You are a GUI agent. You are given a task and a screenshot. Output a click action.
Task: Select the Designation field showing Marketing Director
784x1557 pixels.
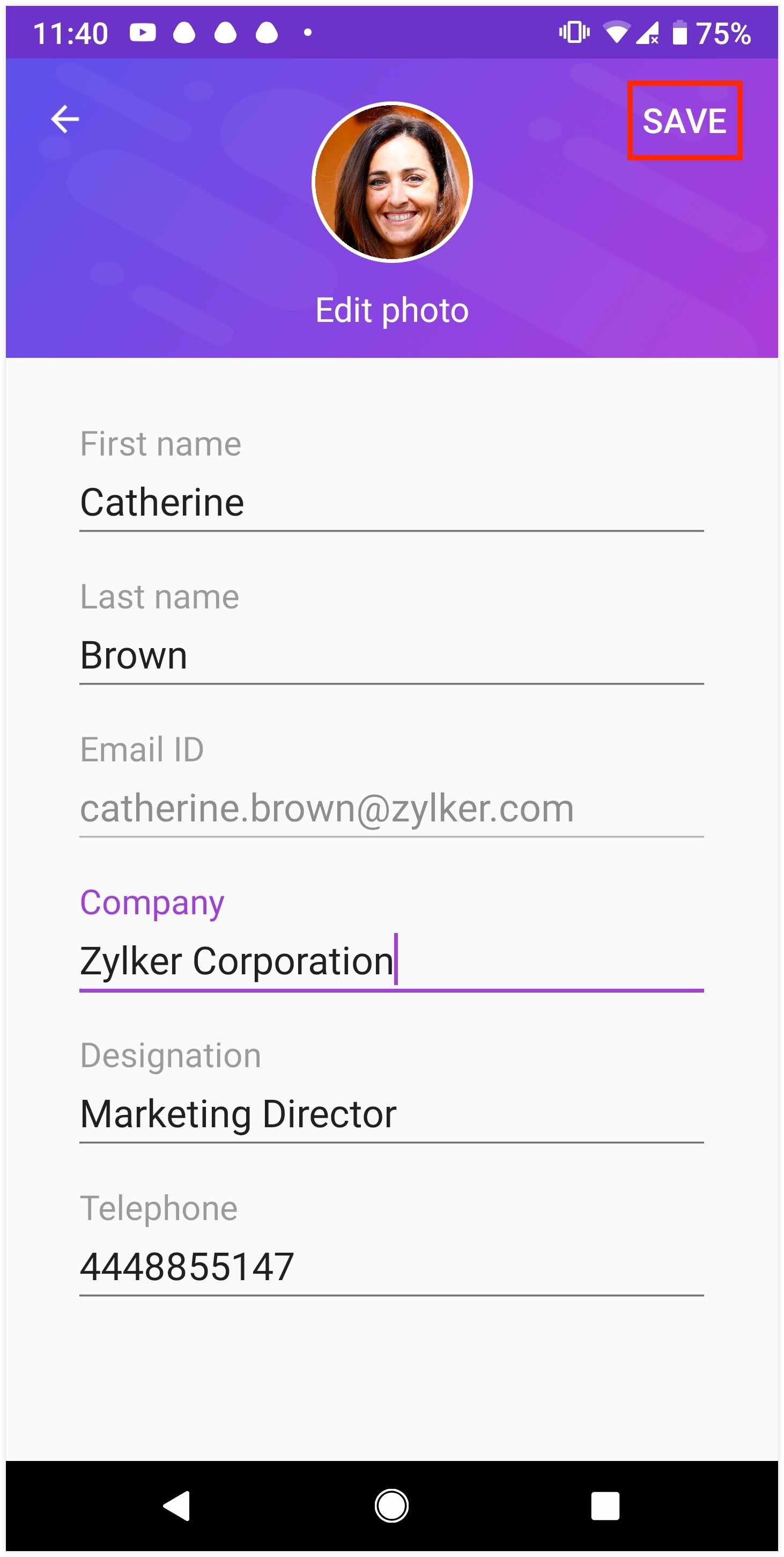click(x=391, y=1114)
